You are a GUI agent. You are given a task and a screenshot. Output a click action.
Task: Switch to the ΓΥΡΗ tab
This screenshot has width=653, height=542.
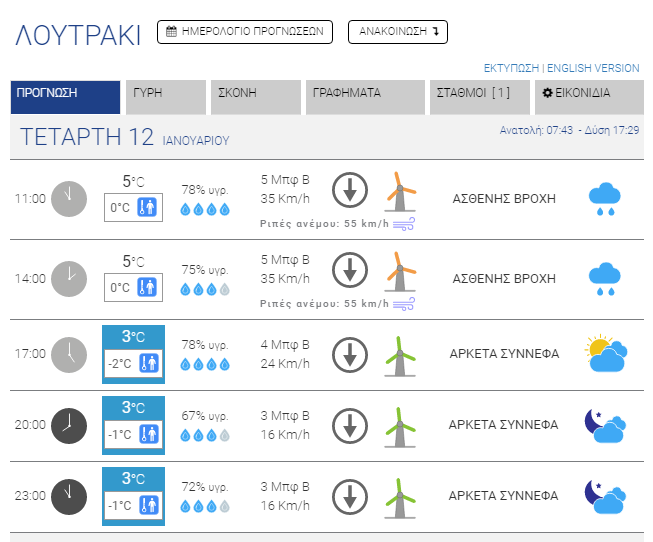pyautogui.click(x=166, y=93)
